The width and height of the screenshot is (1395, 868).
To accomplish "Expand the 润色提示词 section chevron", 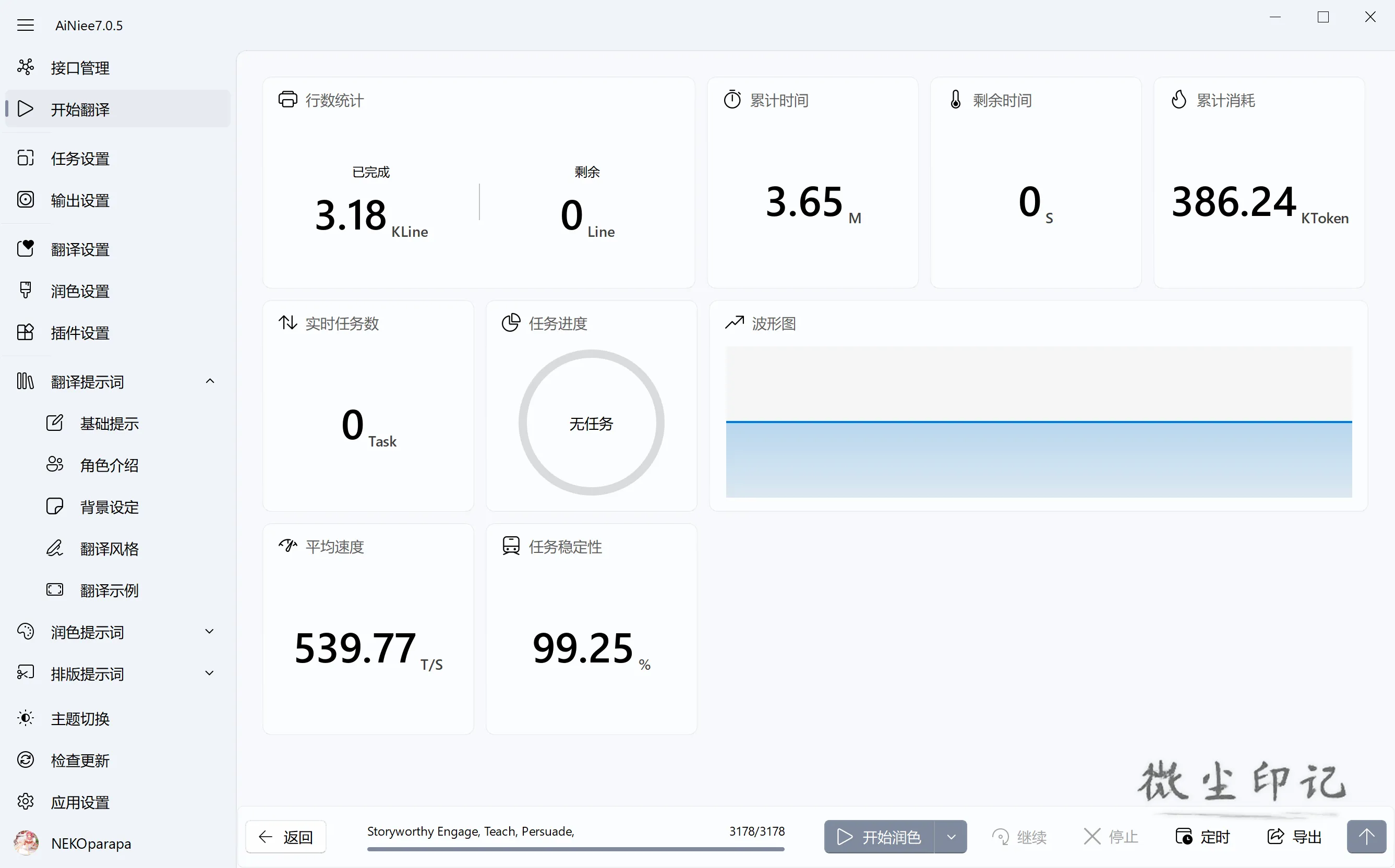I will (x=210, y=632).
